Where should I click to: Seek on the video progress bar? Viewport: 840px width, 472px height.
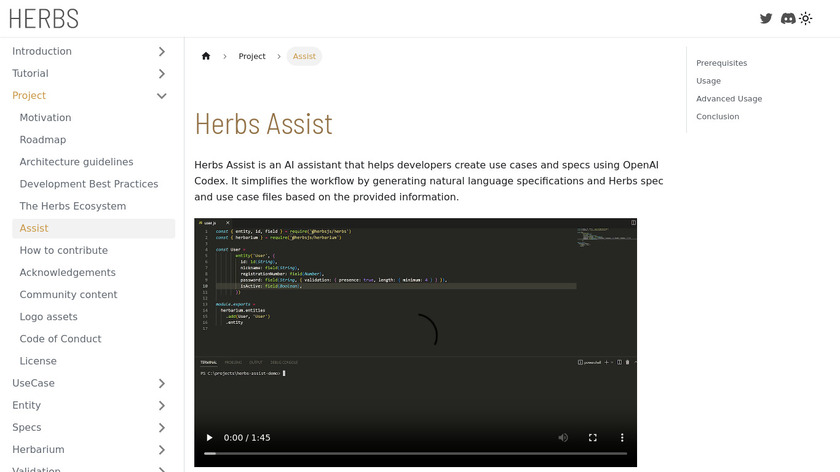[x=415, y=454]
